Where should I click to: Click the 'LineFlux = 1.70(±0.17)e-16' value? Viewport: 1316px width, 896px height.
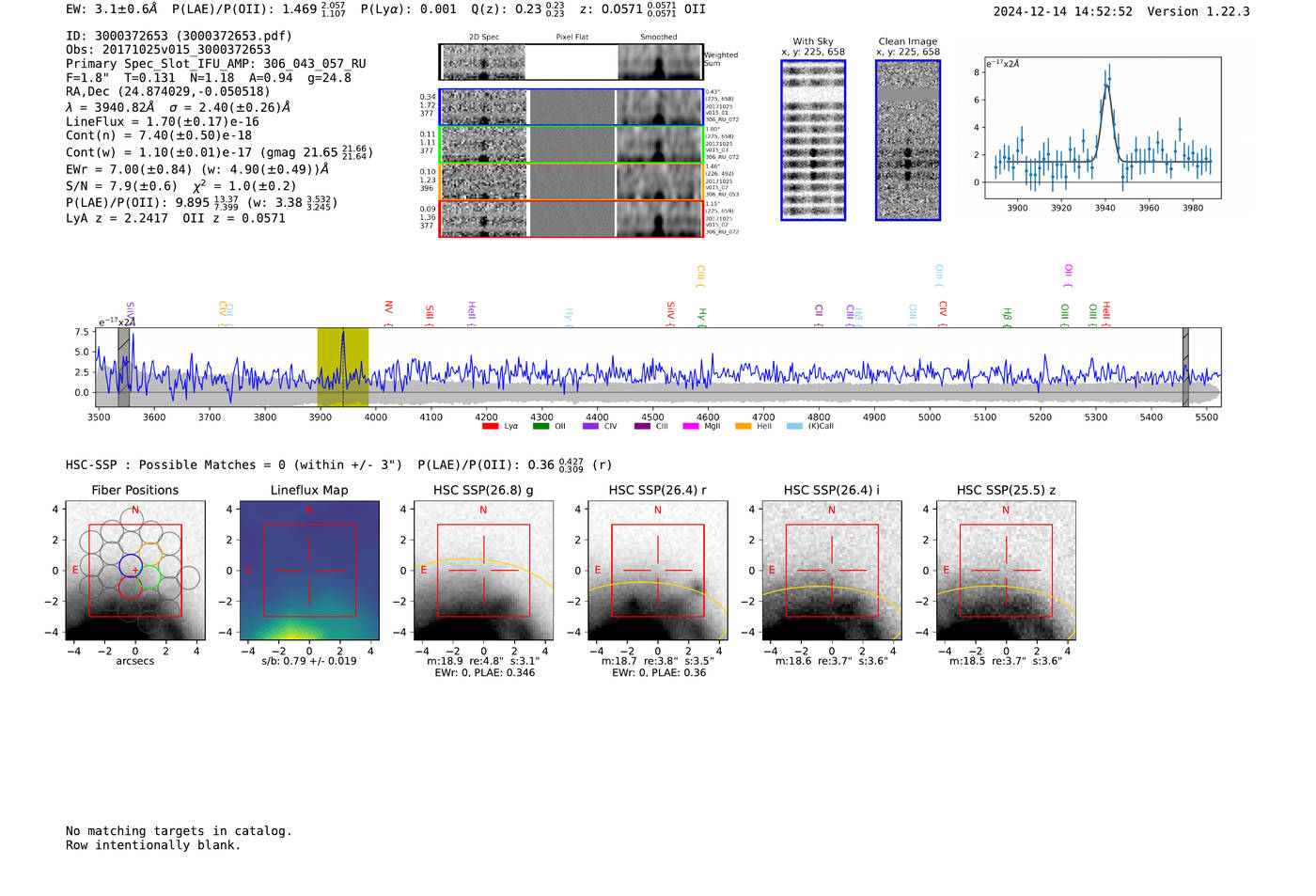(163, 122)
